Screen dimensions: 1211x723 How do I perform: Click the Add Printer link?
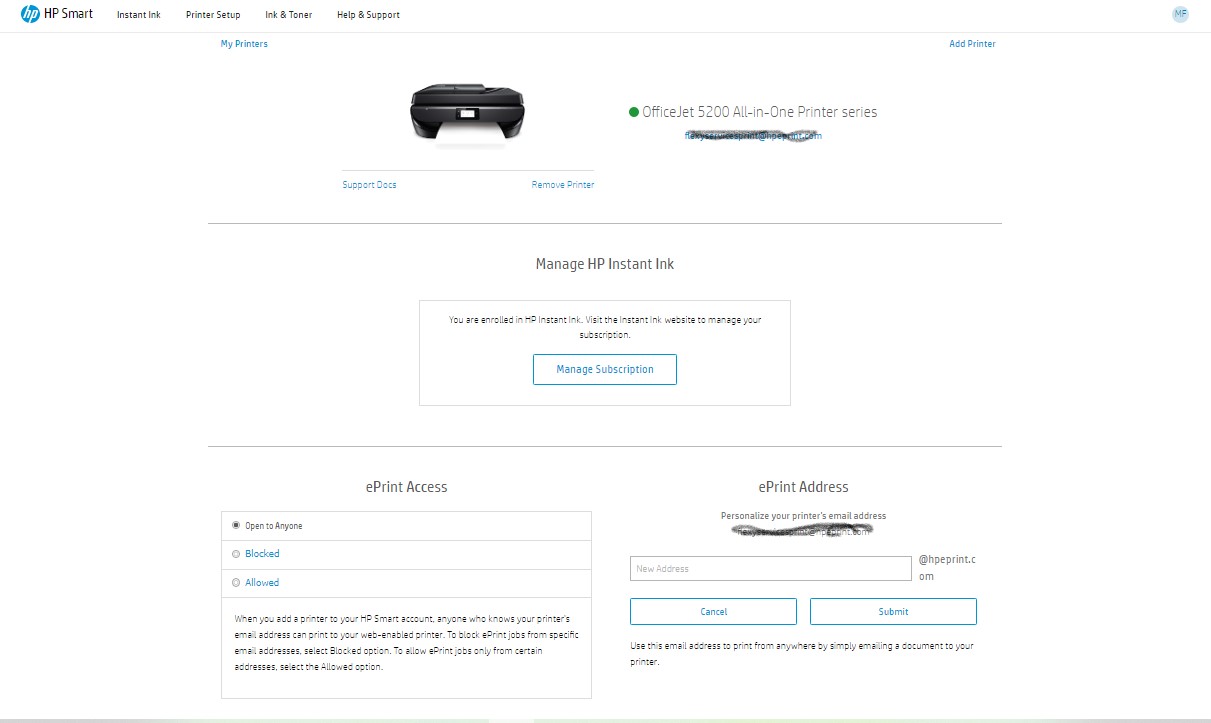coord(972,44)
